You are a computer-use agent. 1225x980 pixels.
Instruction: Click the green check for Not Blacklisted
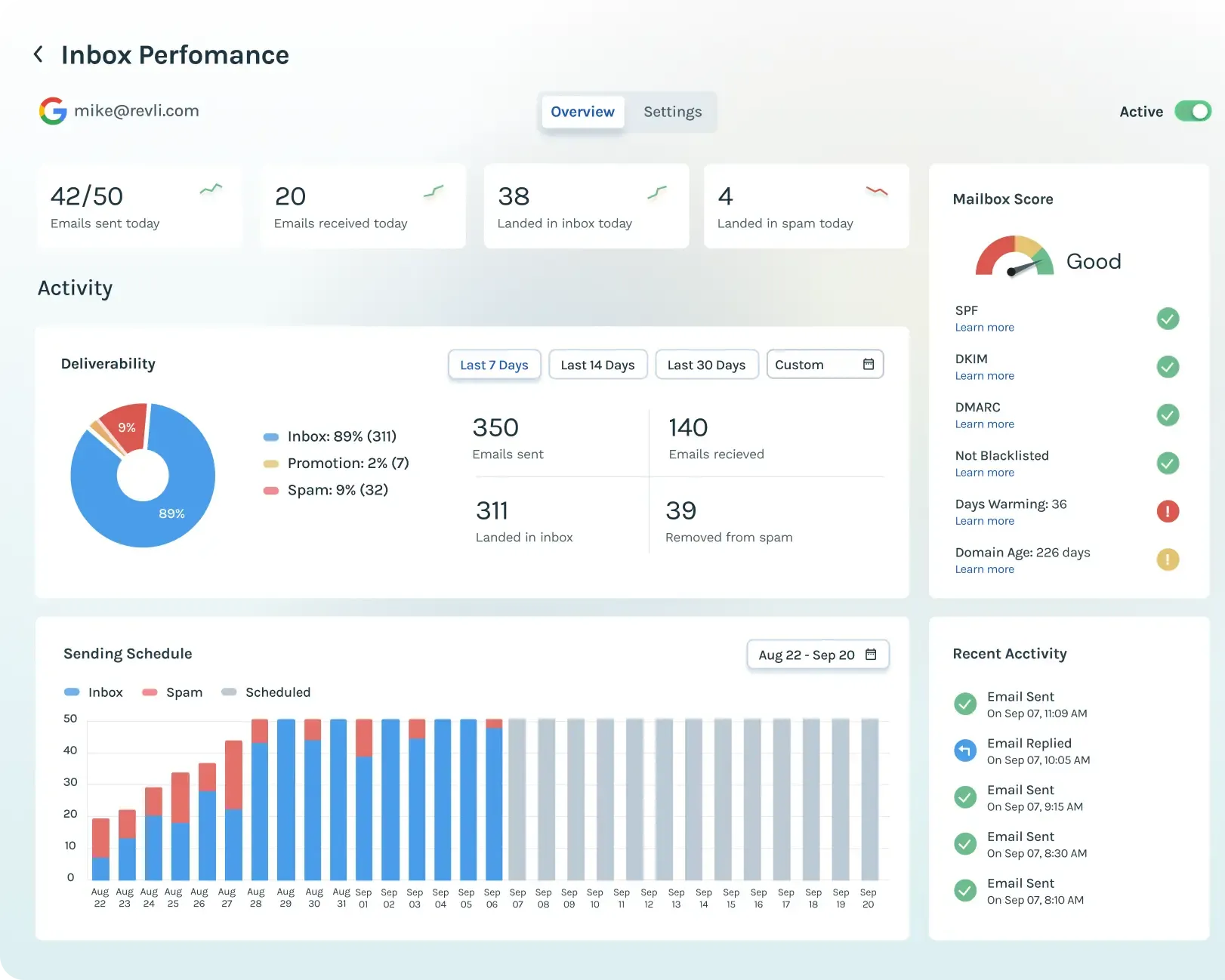(1168, 464)
